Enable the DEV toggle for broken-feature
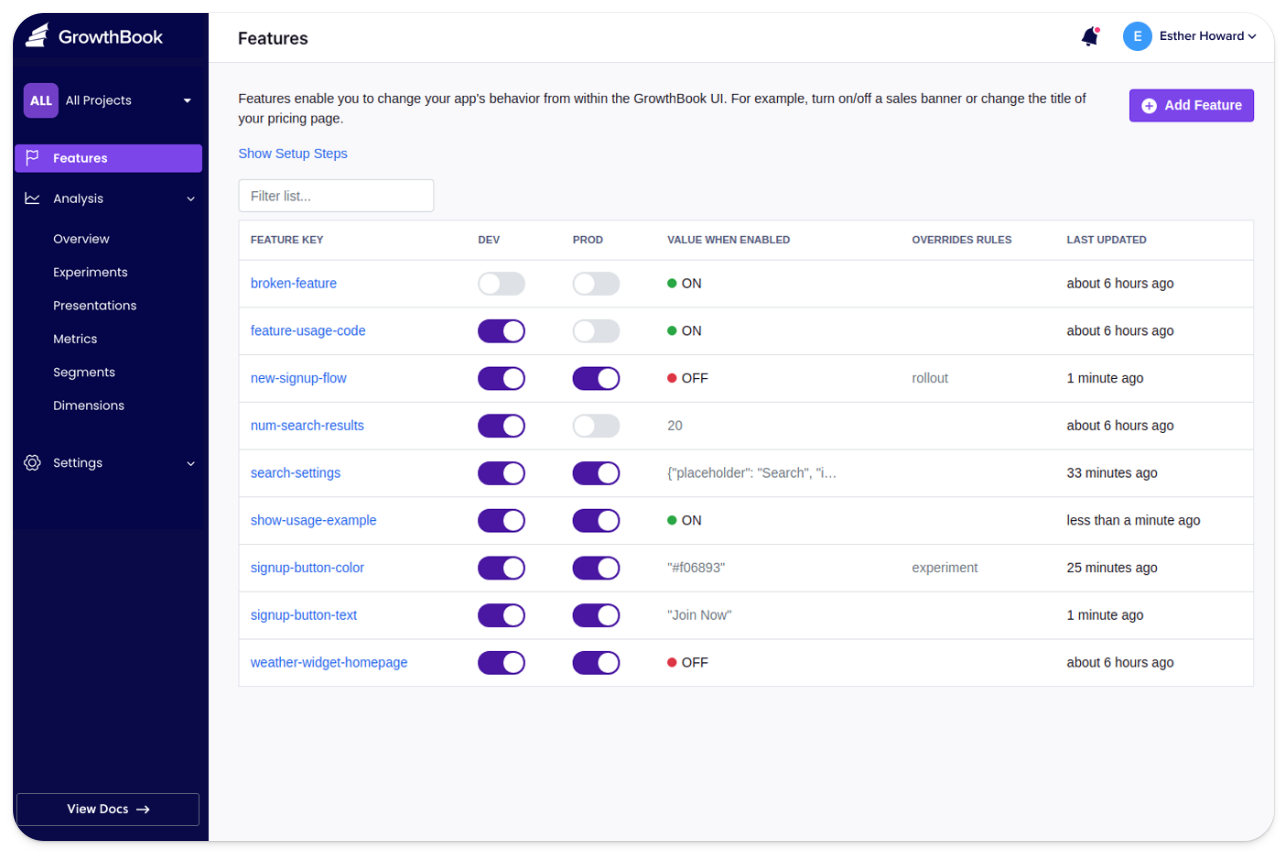 [x=501, y=283]
